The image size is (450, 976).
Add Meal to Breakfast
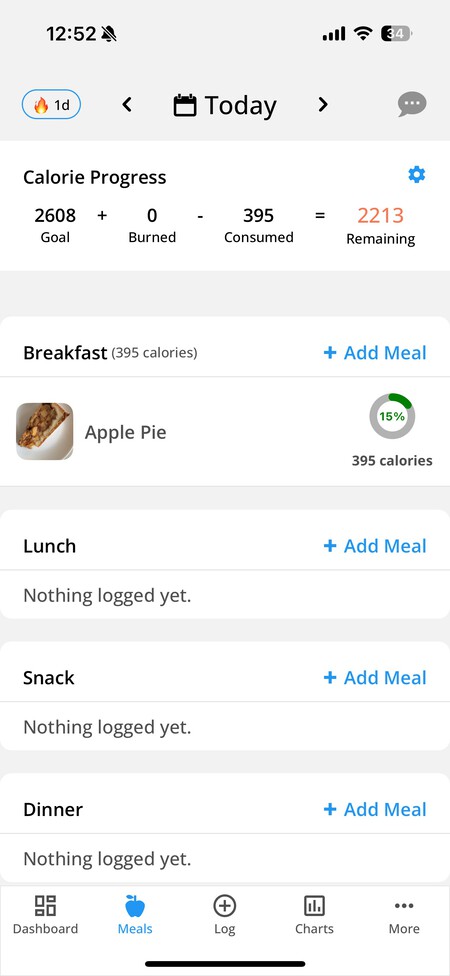click(375, 353)
